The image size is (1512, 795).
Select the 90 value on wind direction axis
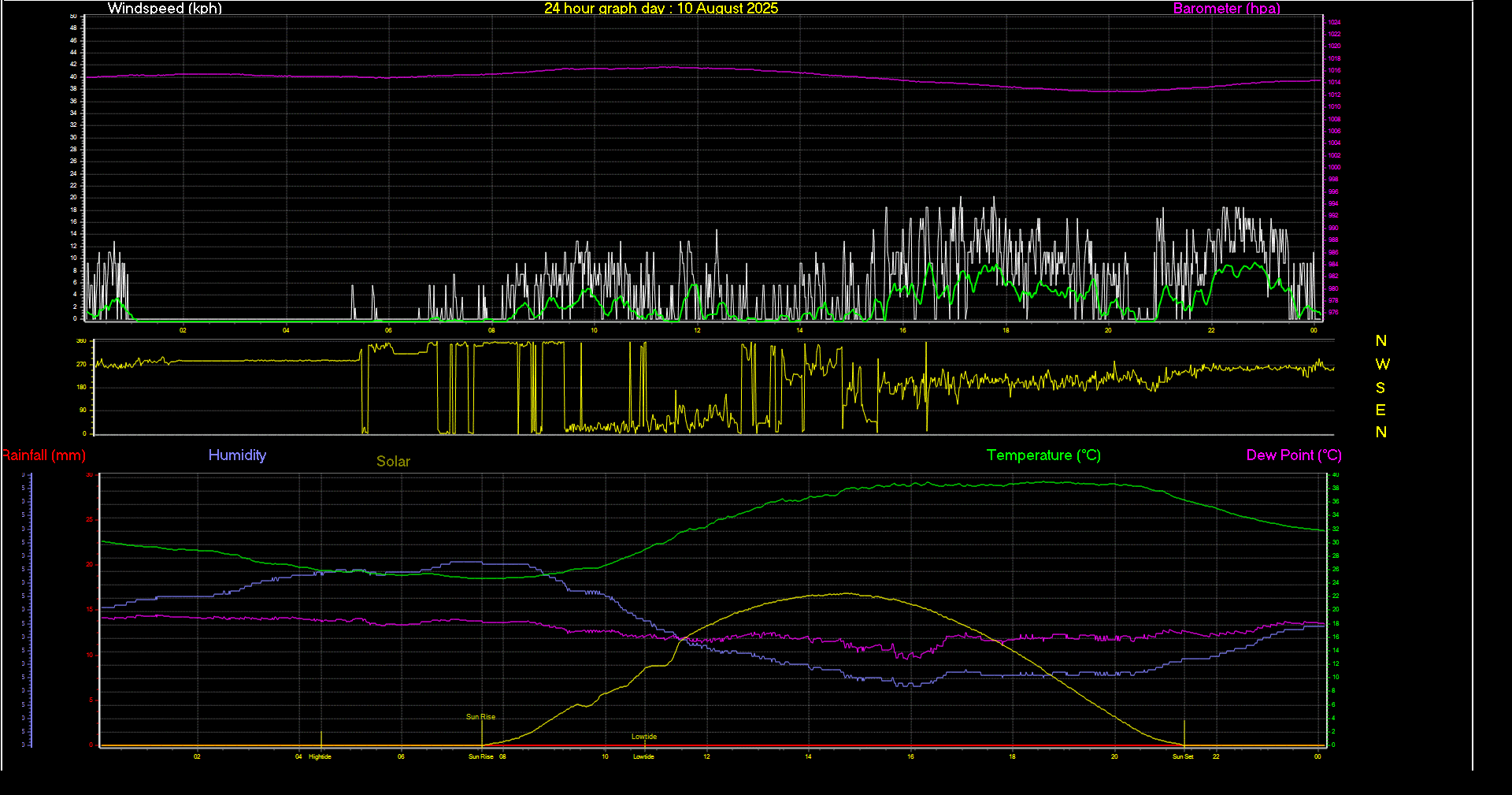tap(83, 410)
